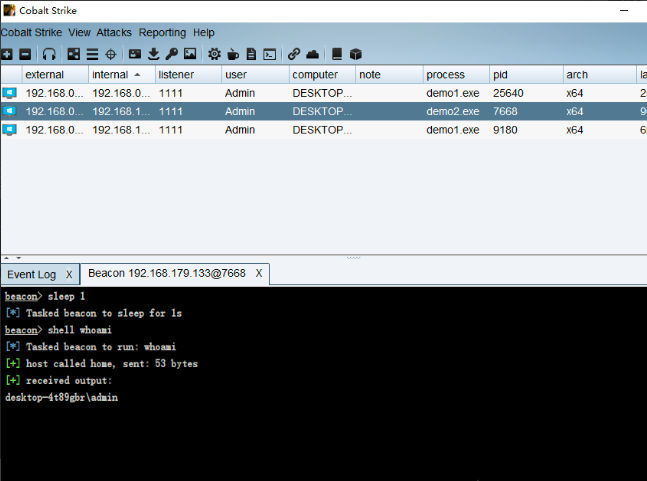
Task: Click the beacon icon of the pid 7668 row
Action: pos(9,111)
